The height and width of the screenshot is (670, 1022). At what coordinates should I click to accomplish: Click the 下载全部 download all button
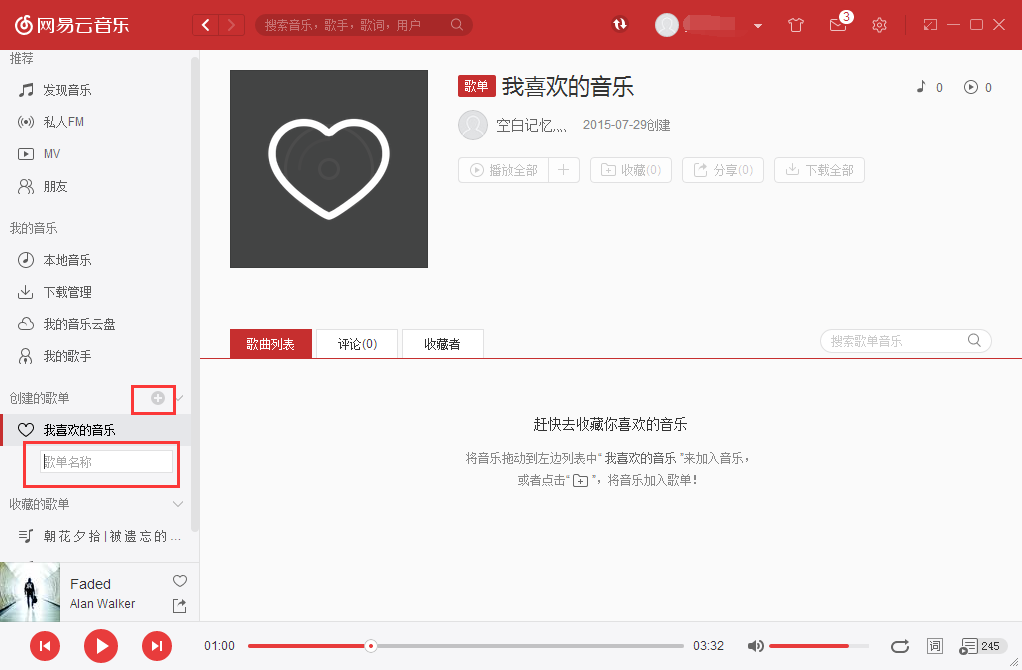(819, 169)
